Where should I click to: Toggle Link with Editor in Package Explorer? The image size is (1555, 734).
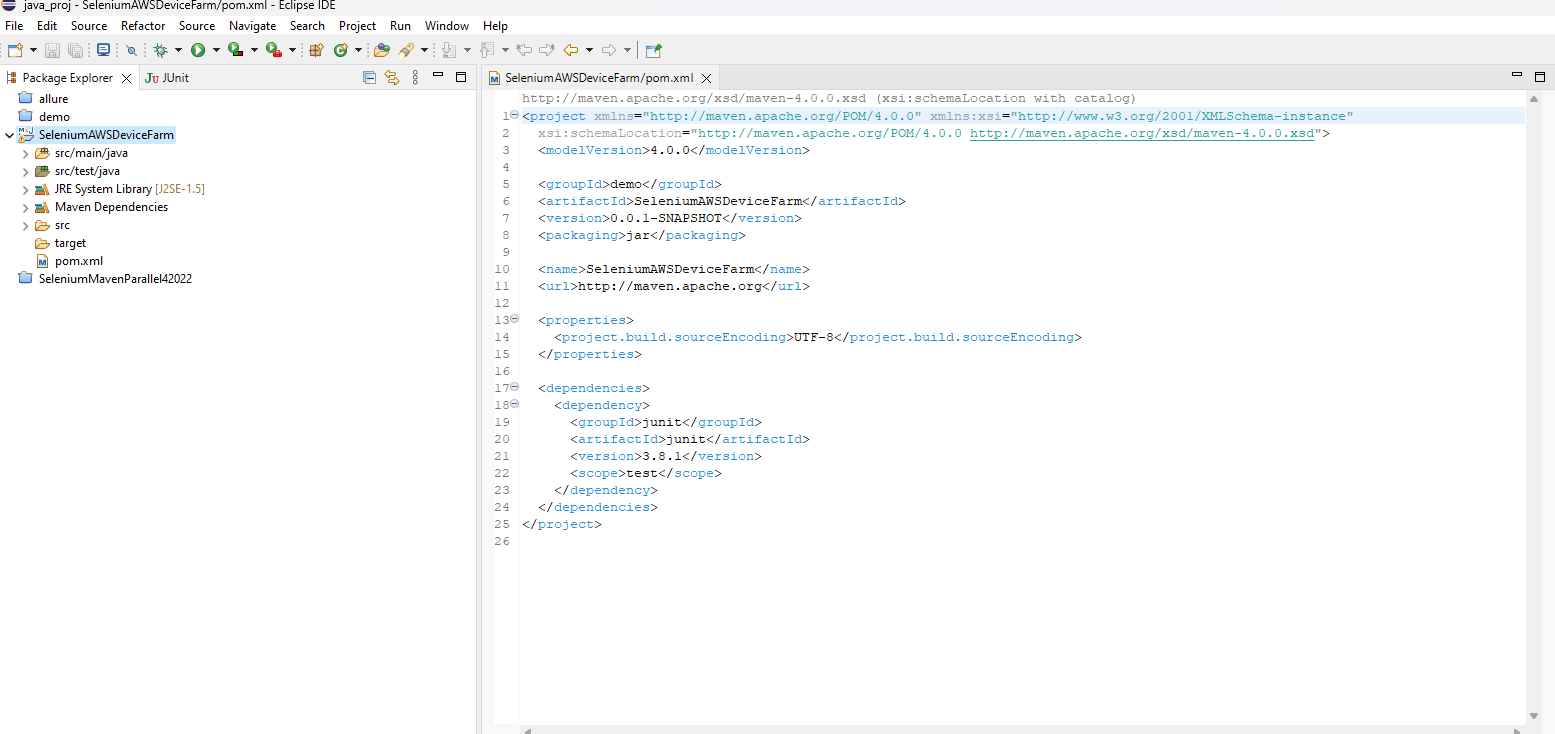[392, 77]
